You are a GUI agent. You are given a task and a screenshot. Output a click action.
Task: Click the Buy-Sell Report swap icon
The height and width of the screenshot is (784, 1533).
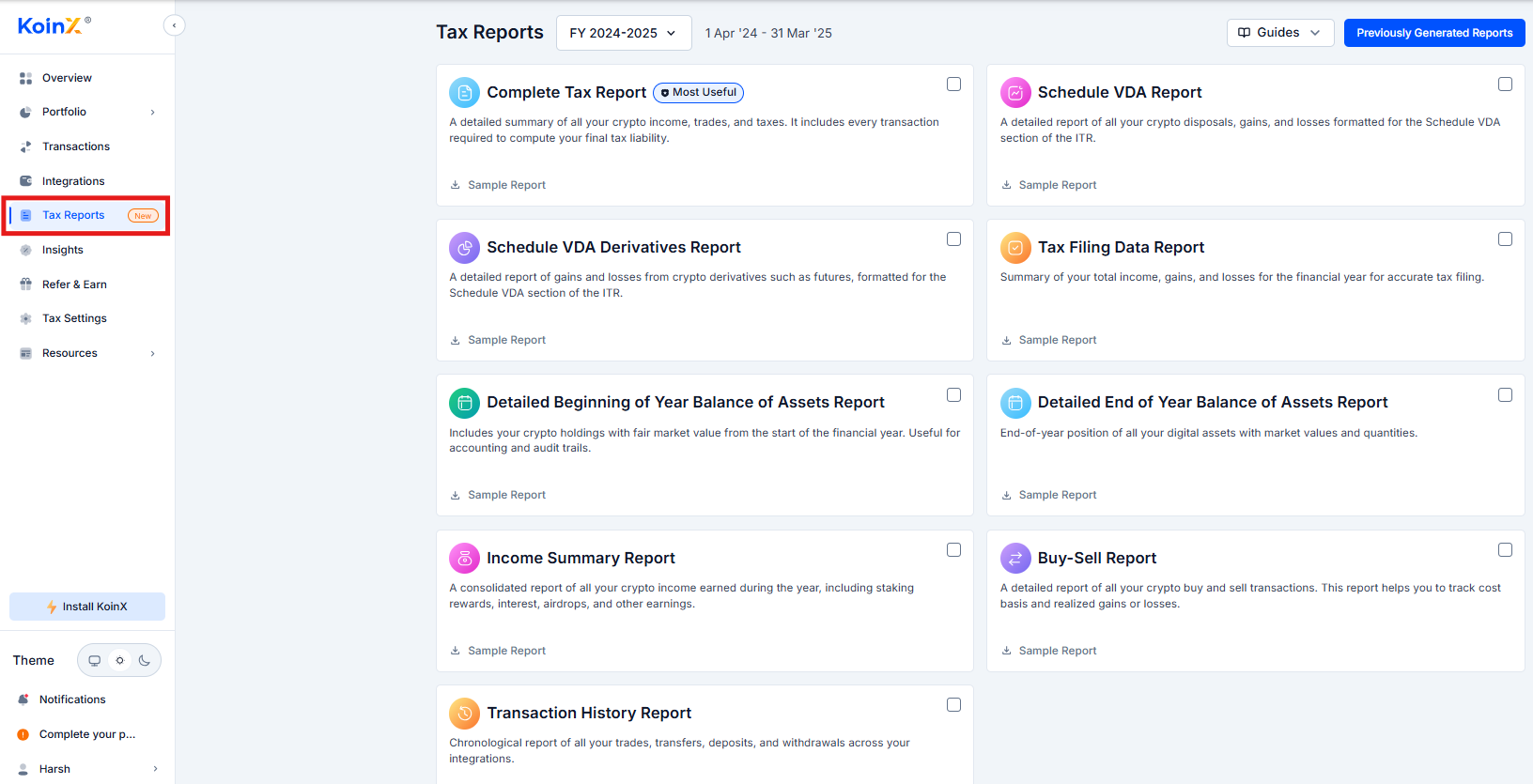point(1015,559)
